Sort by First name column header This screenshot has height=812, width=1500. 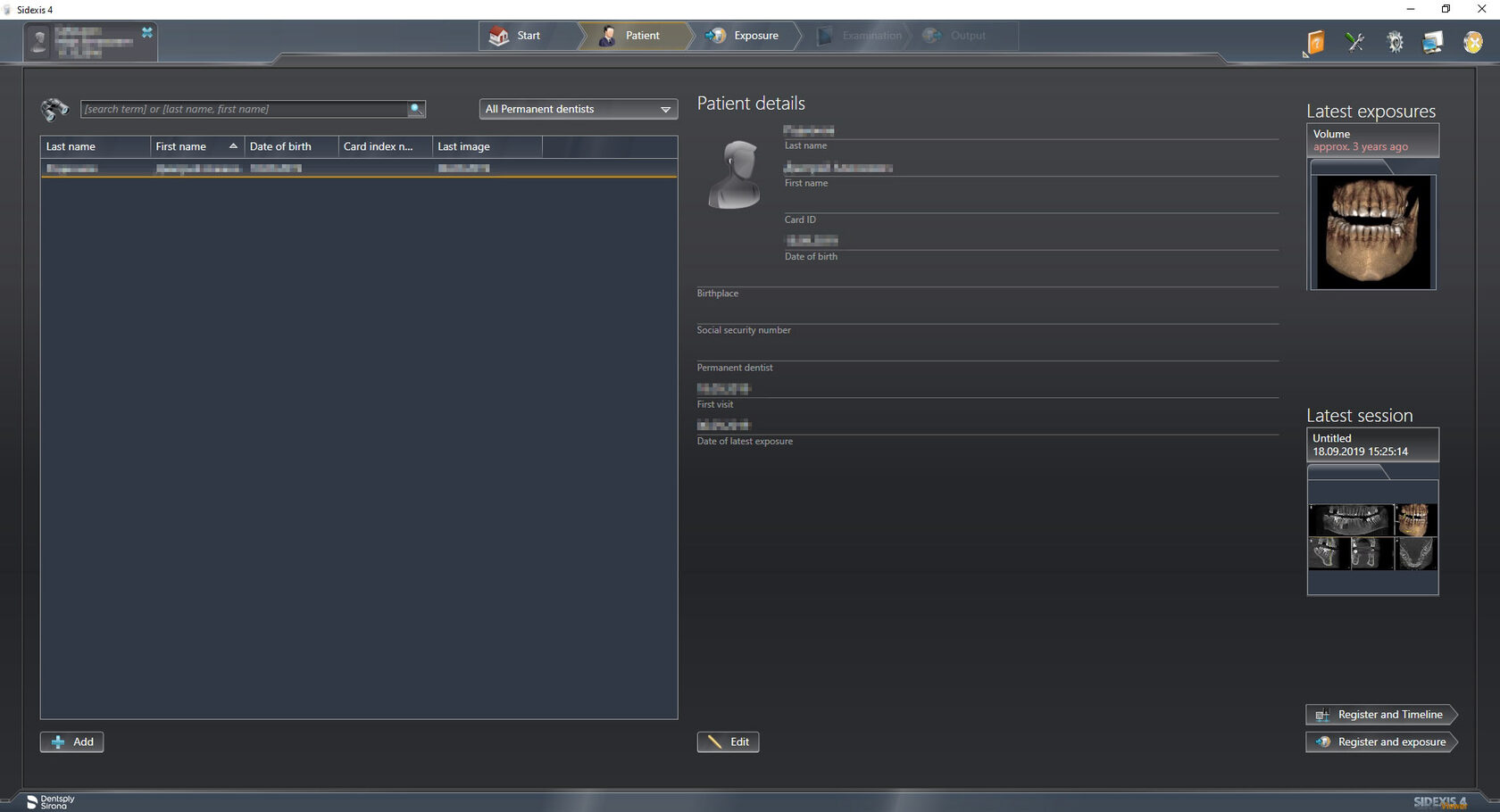click(x=196, y=146)
